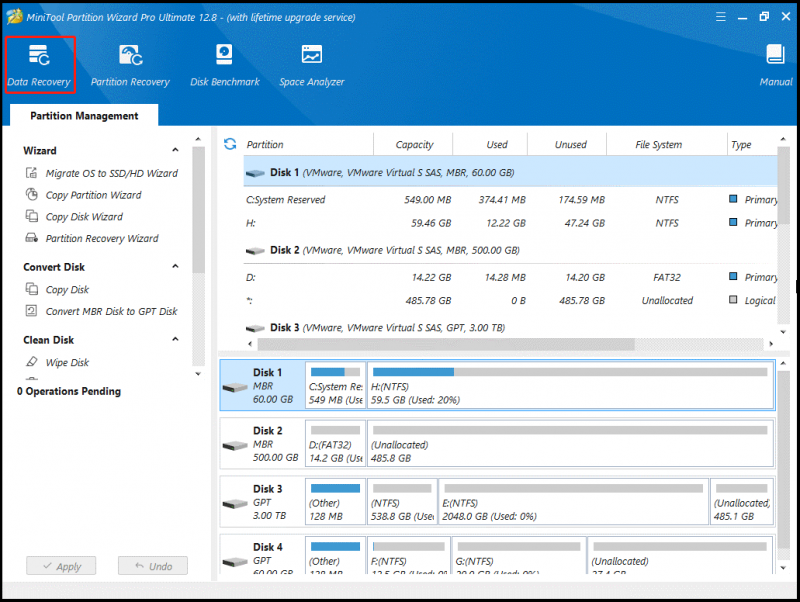
Task: Open the Space Analyzer tool
Action: 311,65
